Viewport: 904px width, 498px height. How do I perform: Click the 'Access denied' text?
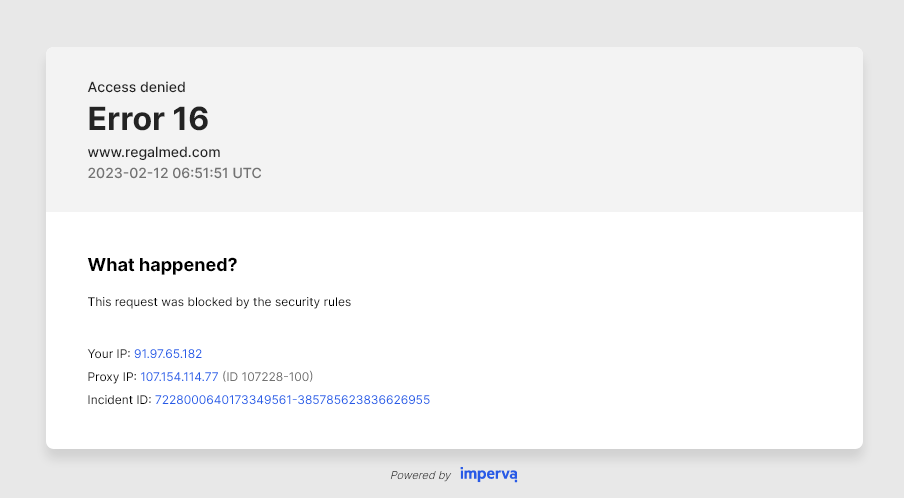pos(136,87)
